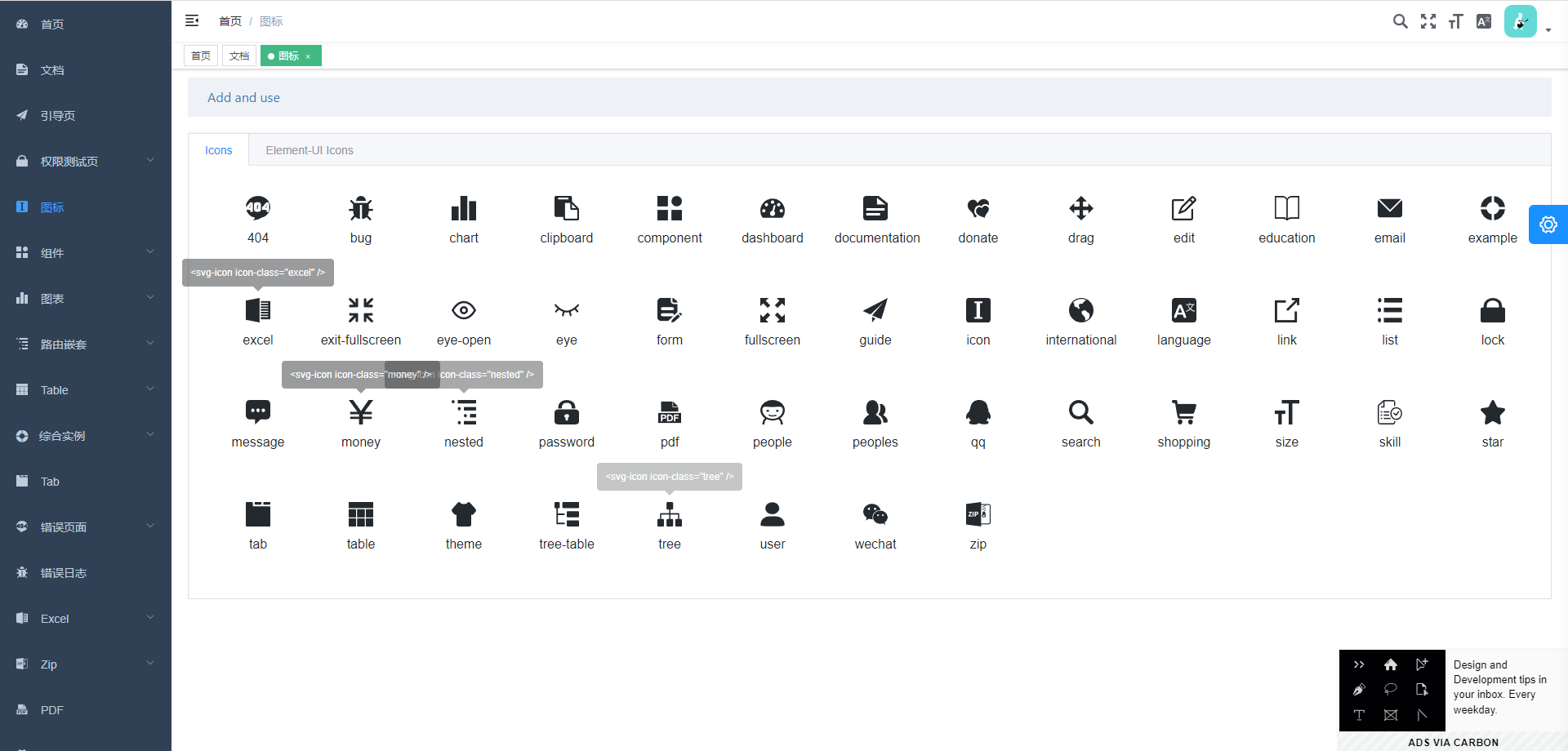Click the tree-table icon
Image resolution: width=1568 pixels, height=751 pixels.
tap(567, 514)
